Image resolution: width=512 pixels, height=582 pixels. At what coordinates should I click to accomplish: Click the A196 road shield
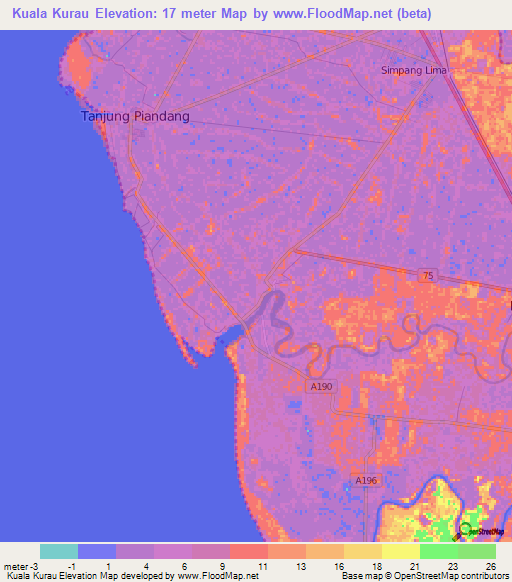pyautogui.click(x=366, y=480)
